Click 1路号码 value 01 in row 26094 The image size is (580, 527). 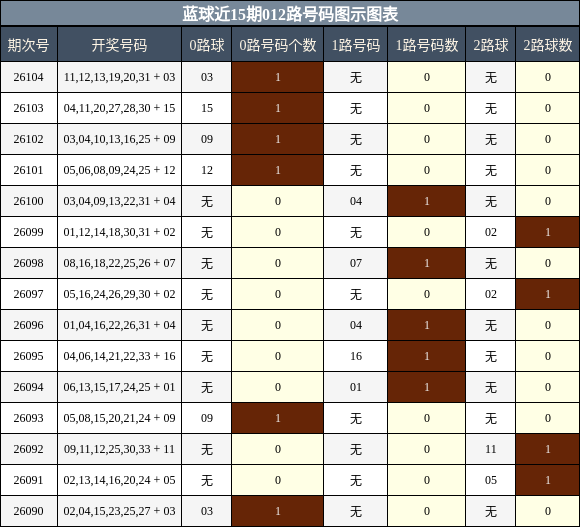click(x=356, y=387)
